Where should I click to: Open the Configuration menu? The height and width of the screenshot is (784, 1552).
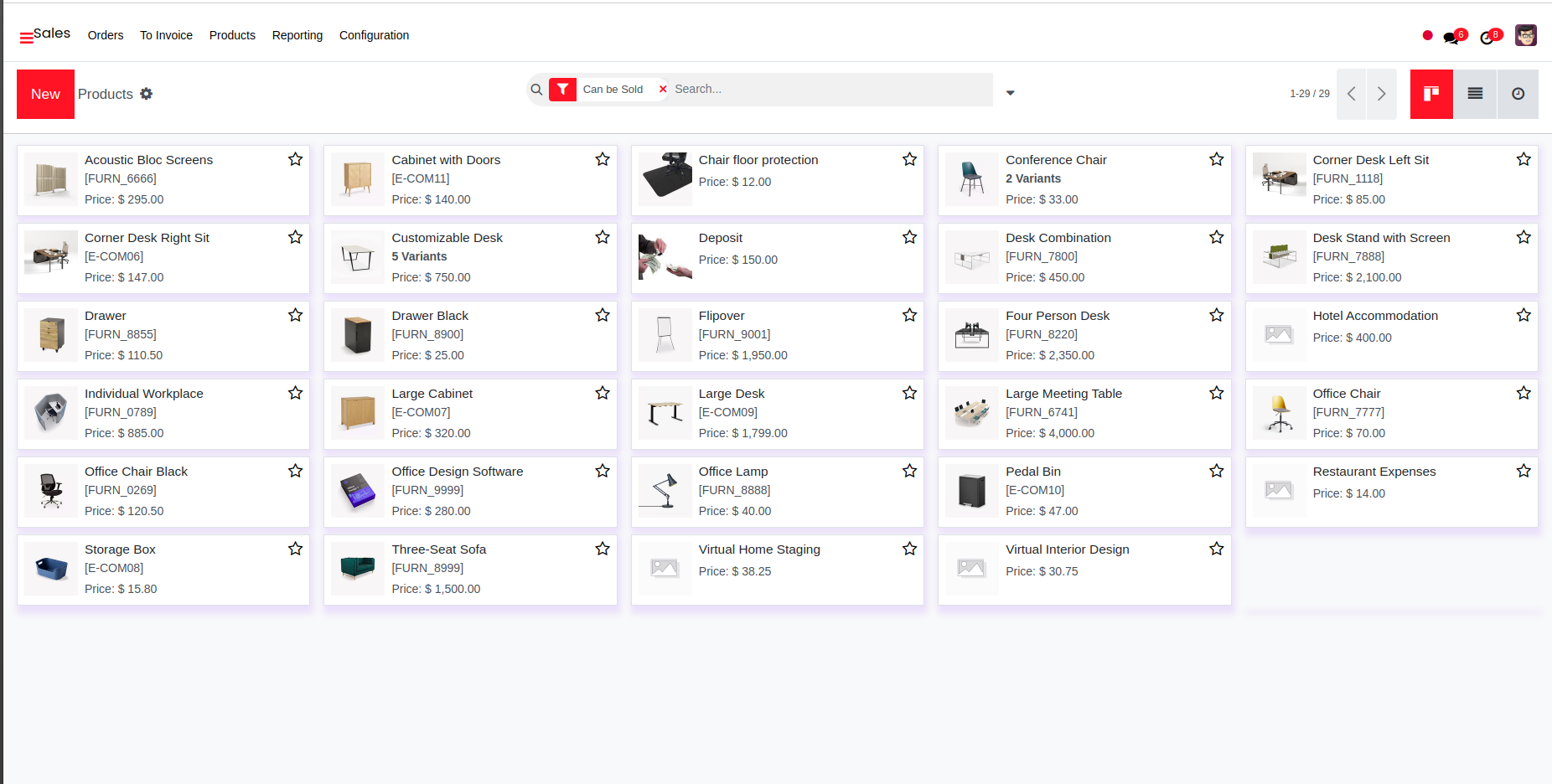[374, 35]
